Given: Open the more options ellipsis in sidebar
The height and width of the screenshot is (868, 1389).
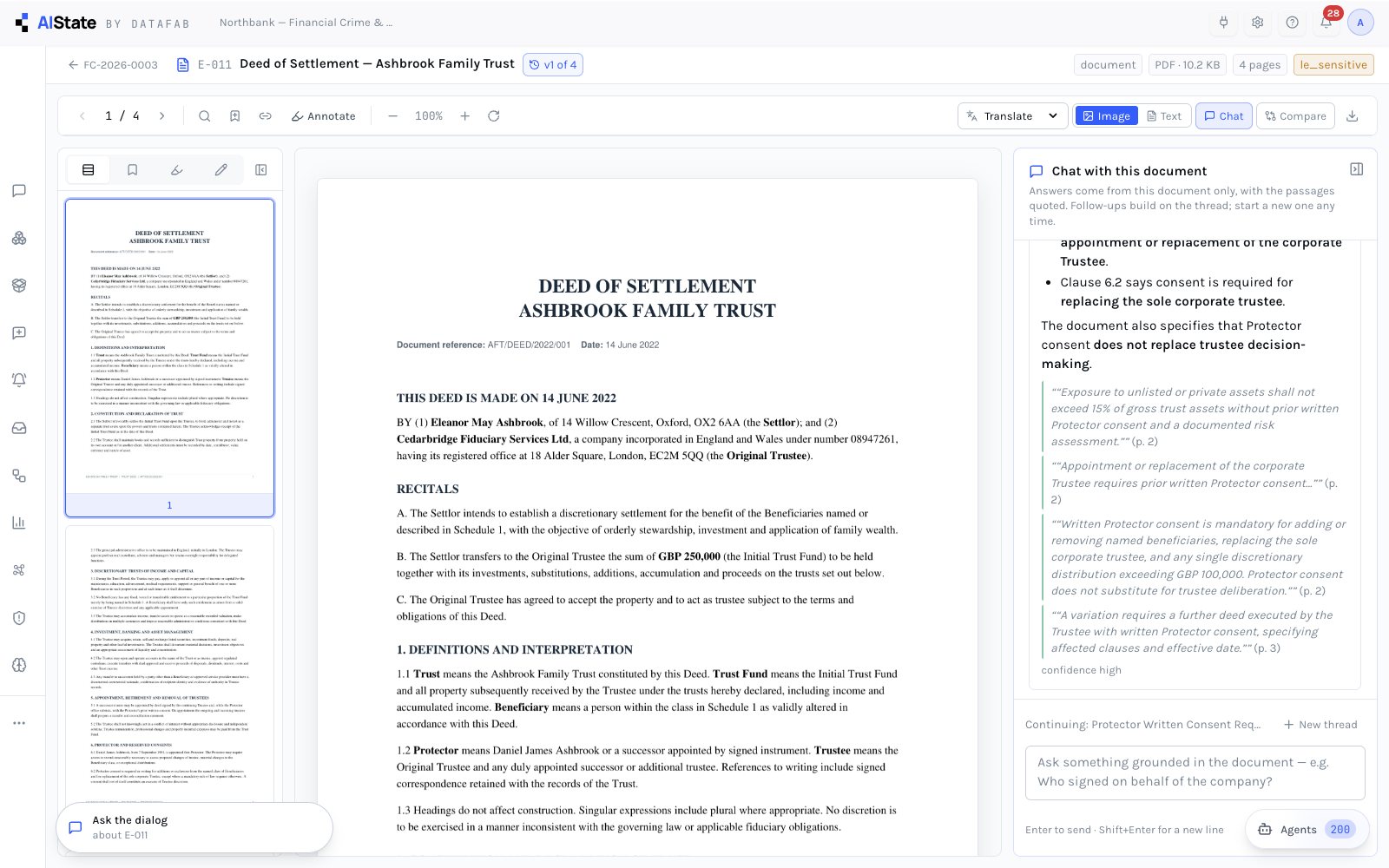Looking at the screenshot, I should (19, 722).
